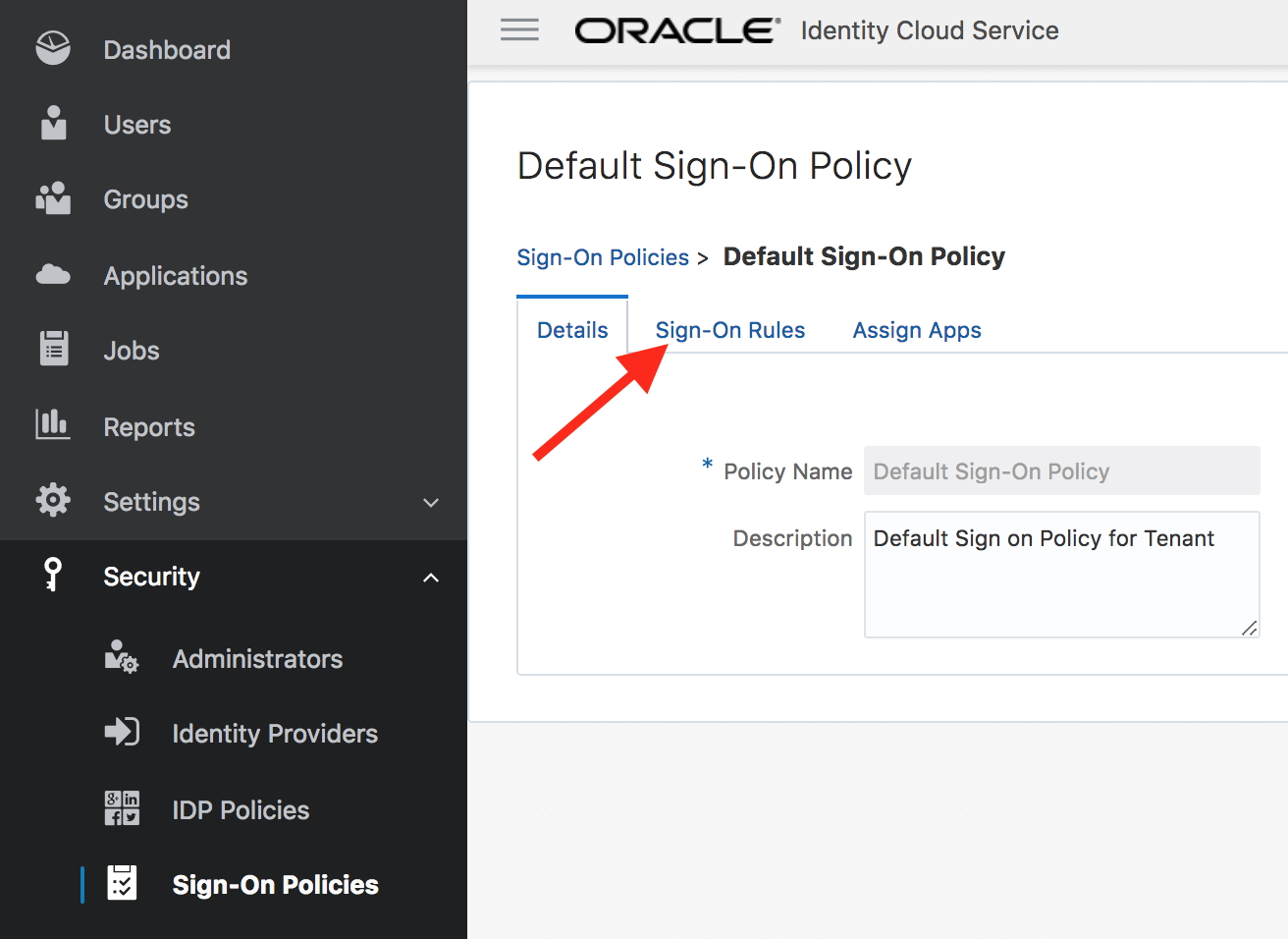This screenshot has width=1288, height=939.
Task: Click the Security key icon
Action: pos(53,575)
